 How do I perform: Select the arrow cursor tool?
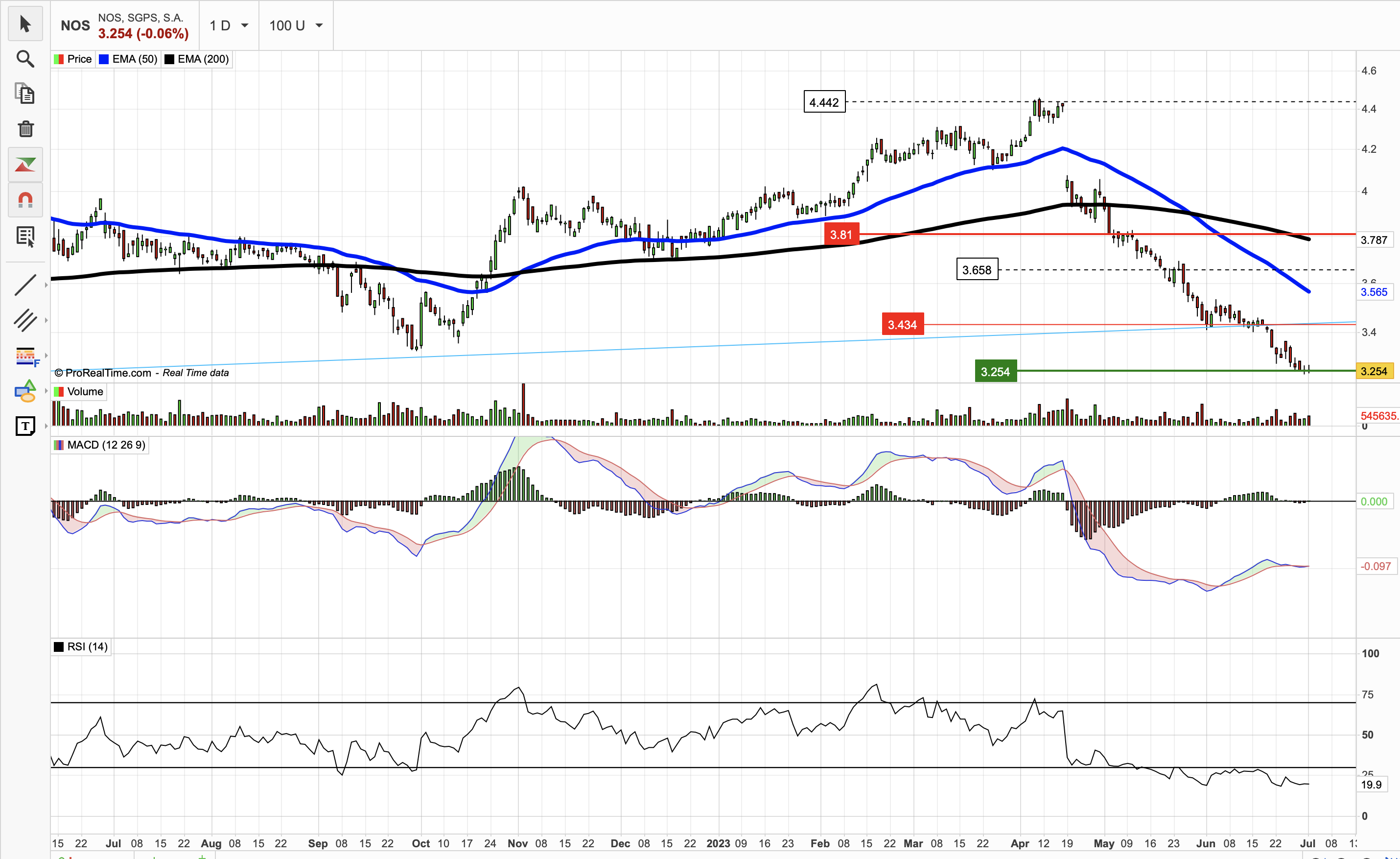tap(25, 24)
